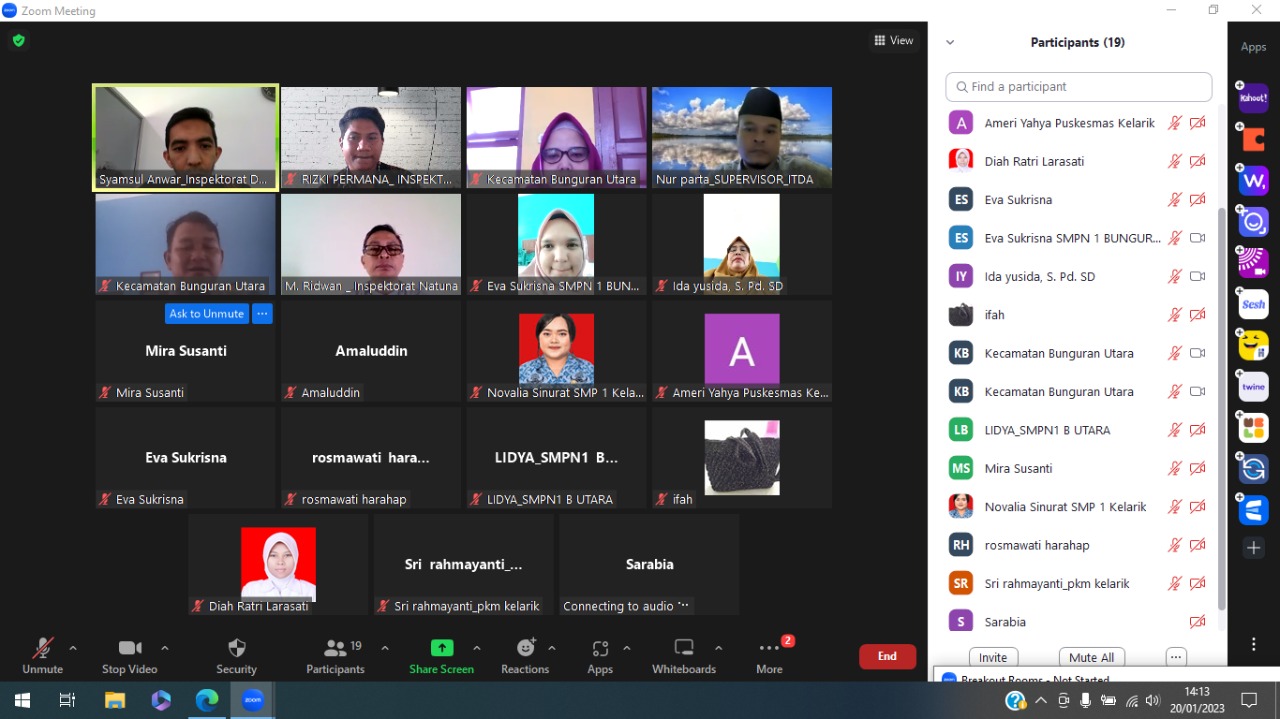This screenshot has height=719, width=1280.
Task: Open the Kahoot! app in sidebar
Action: coord(1253,99)
